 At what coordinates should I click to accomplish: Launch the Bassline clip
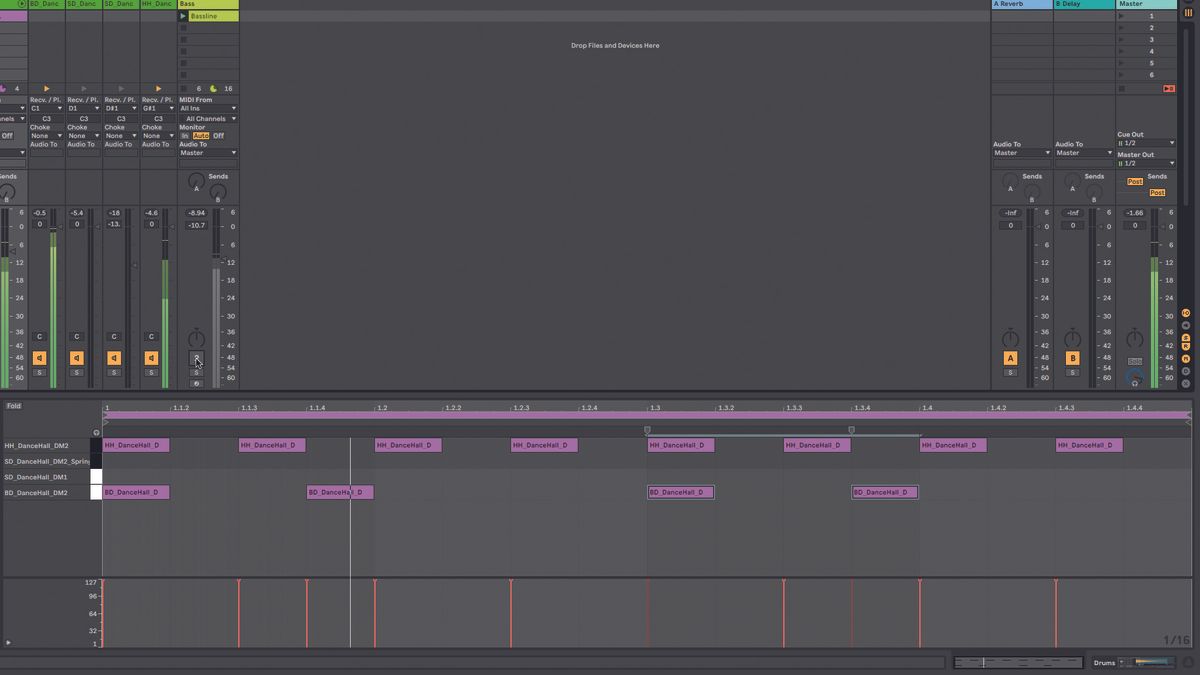[x=183, y=16]
